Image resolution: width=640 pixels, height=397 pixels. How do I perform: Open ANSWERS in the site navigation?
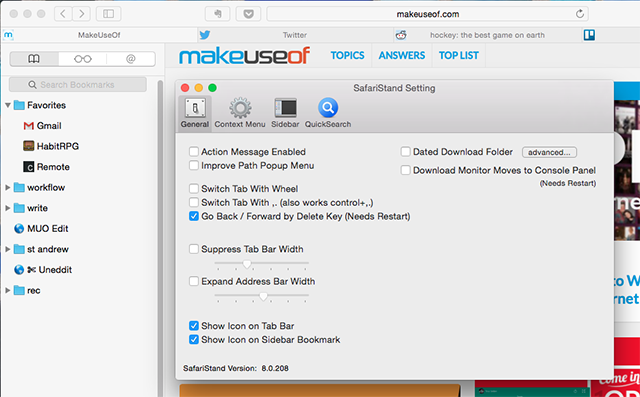tap(402, 55)
